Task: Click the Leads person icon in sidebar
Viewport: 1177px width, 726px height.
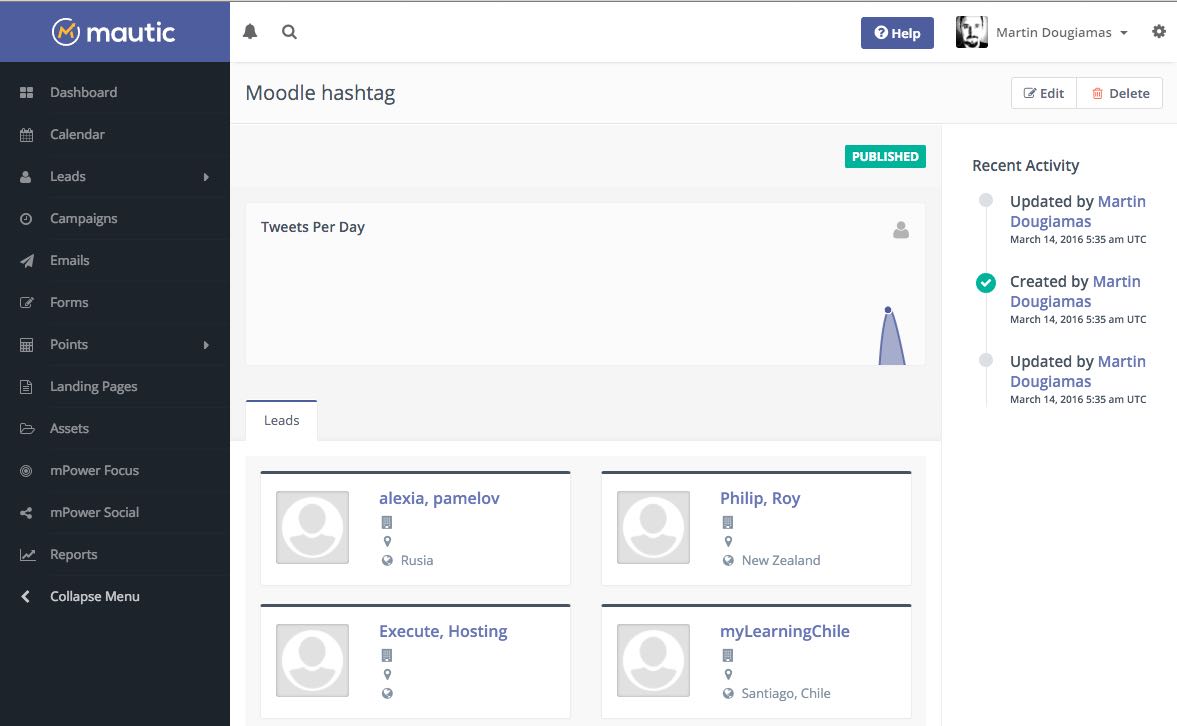Action: click(x=26, y=176)
